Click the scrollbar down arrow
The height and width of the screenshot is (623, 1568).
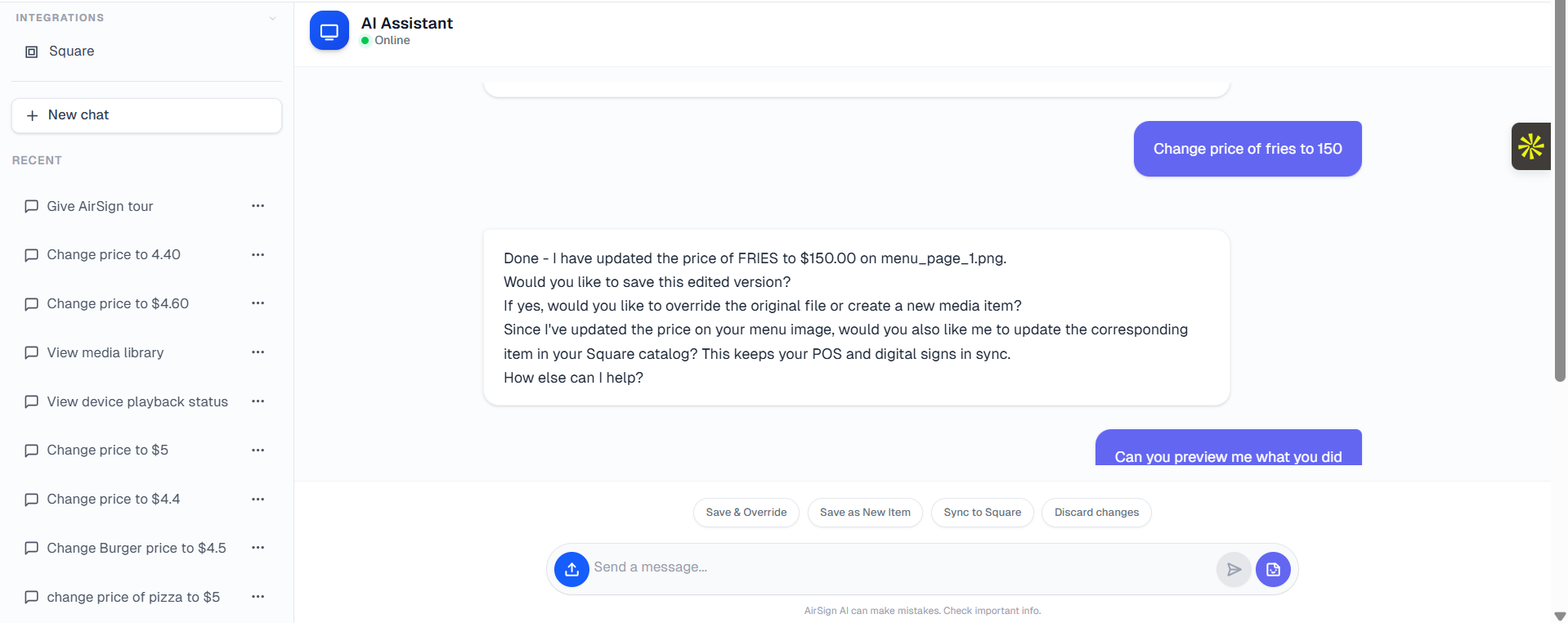point(1560,616)
